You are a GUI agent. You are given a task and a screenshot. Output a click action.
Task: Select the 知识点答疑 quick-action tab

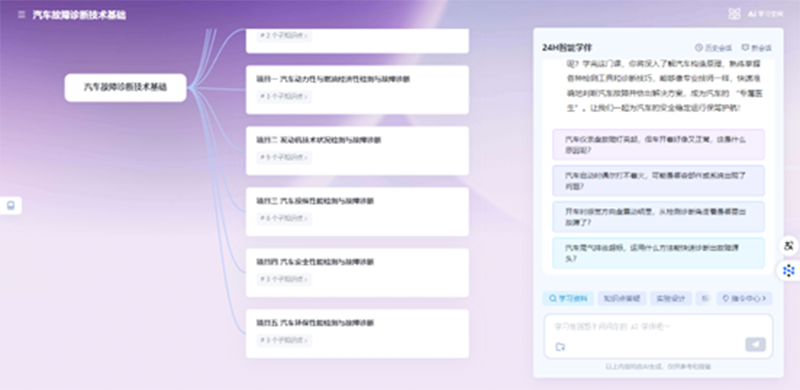[621, 299]
